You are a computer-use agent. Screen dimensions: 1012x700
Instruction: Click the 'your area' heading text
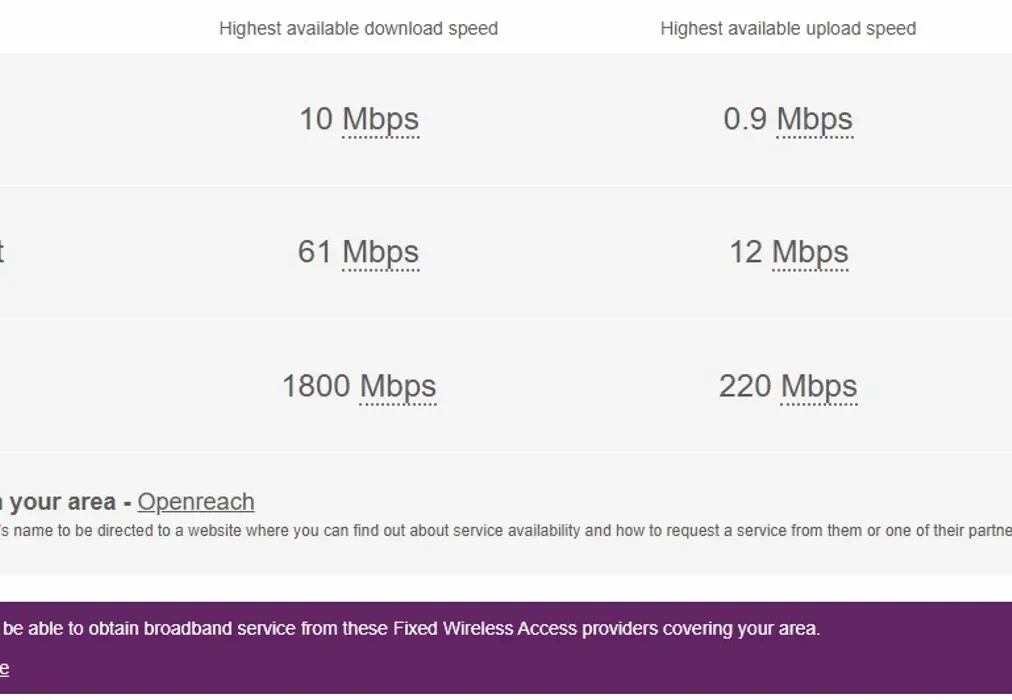pyautogui.click(x=64, y=502)
